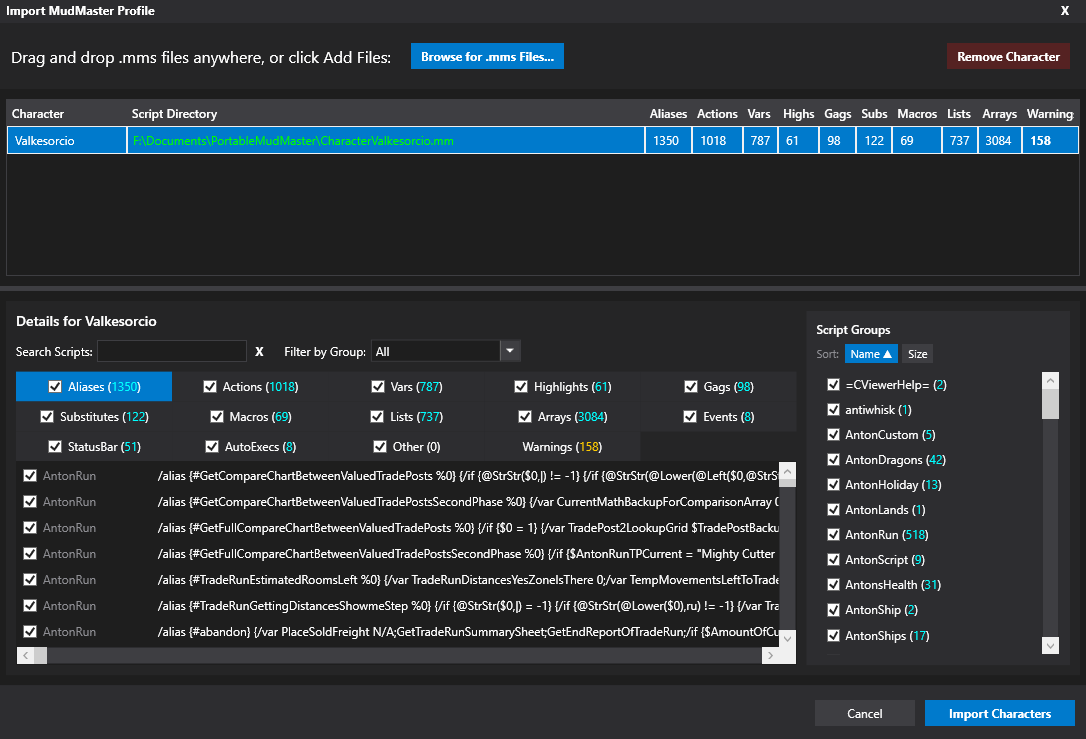Uncheck the AntonDragons (42) script group
Screen dimensions: 1086x739
[x=833, y=459]
